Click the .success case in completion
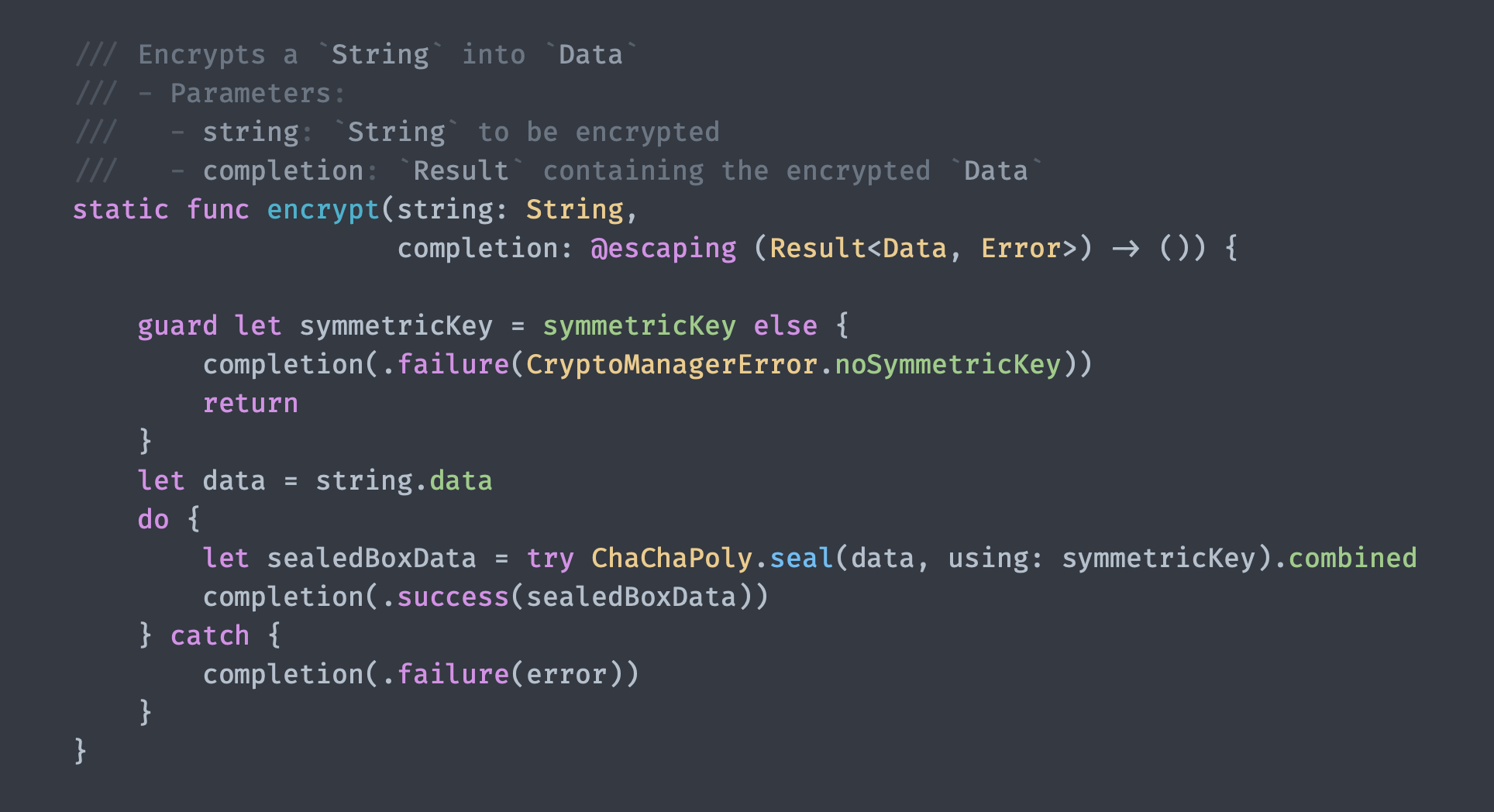The height and width of the screenshot is (812, 1494). click(x=452, y=597)
